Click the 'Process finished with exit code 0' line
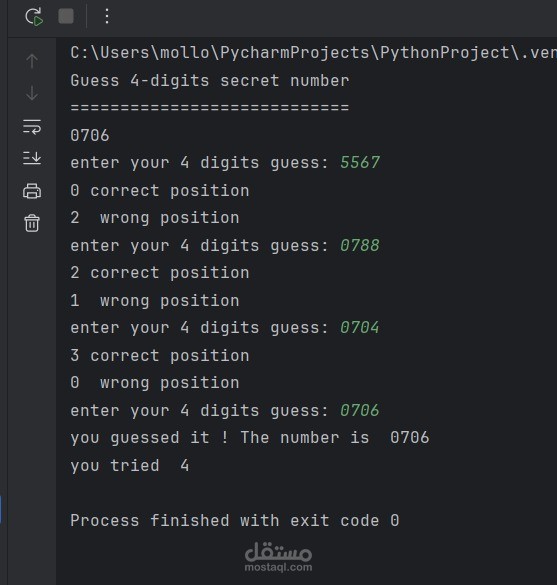 coord(235,520)
